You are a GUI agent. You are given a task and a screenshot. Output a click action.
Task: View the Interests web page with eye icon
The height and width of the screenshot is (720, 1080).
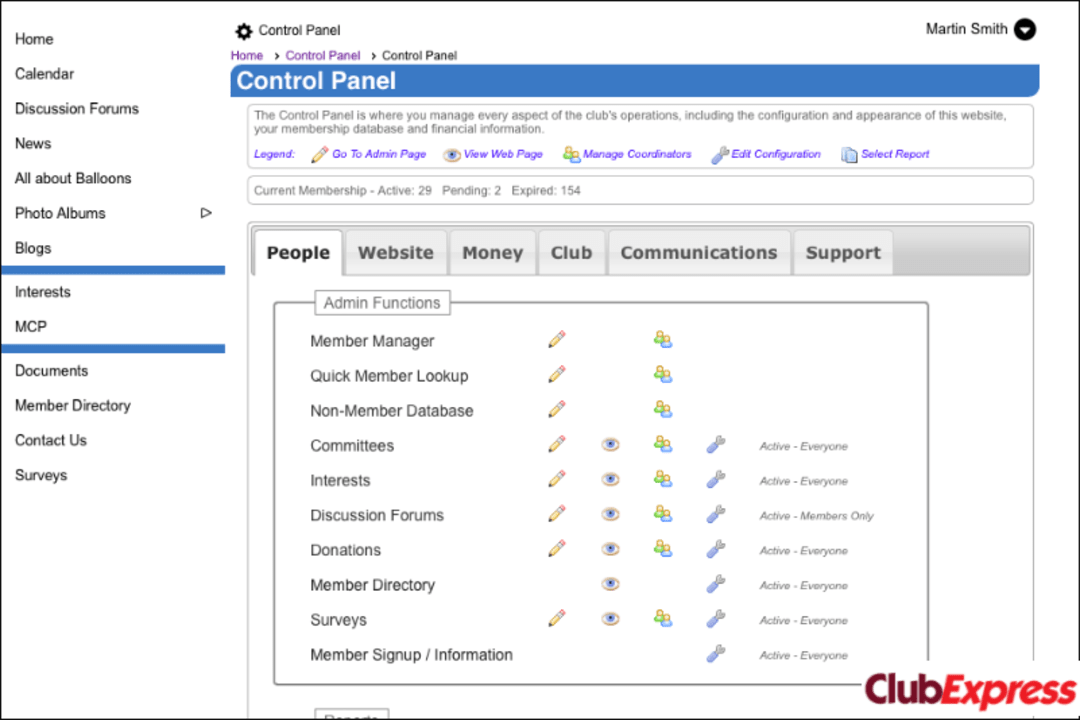(x=610, y=478)
